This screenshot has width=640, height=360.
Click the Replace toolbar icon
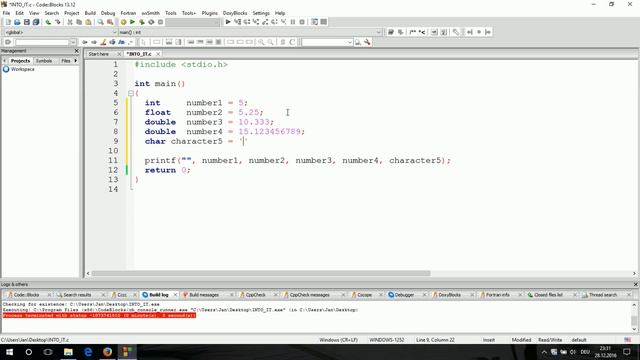click(x=110, y=22)
